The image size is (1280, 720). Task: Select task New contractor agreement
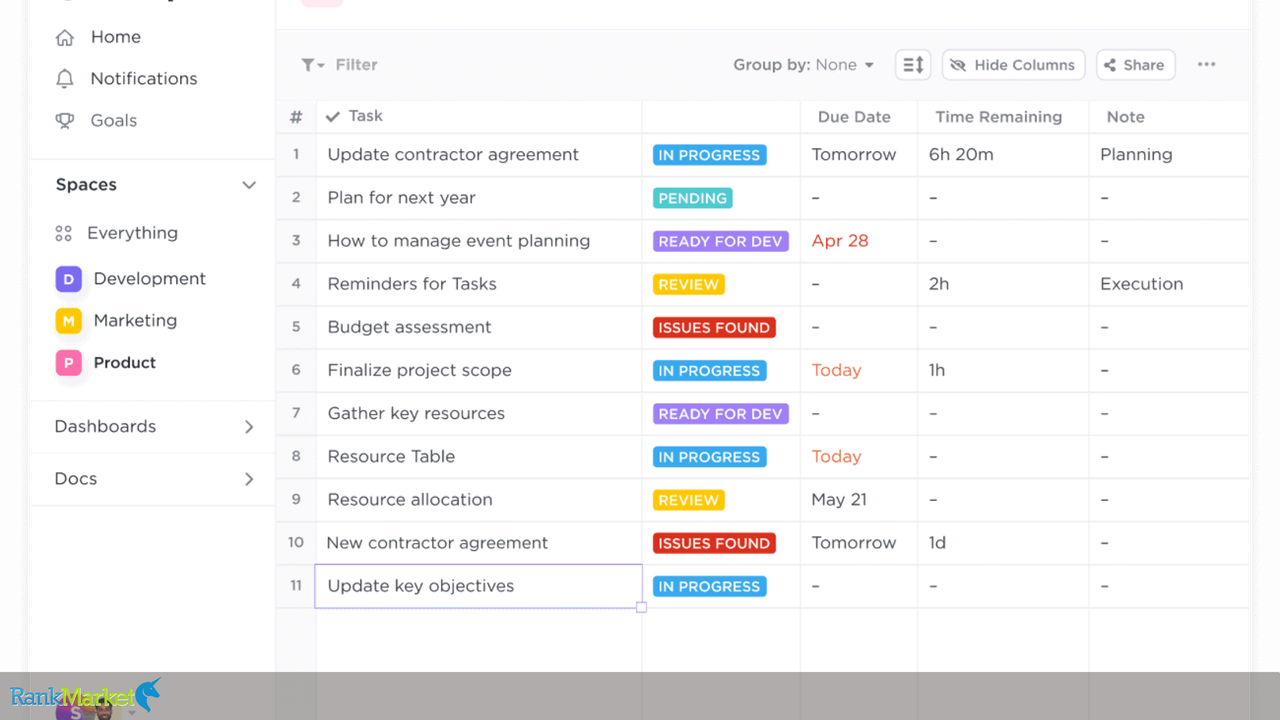(x=437, y=543)
